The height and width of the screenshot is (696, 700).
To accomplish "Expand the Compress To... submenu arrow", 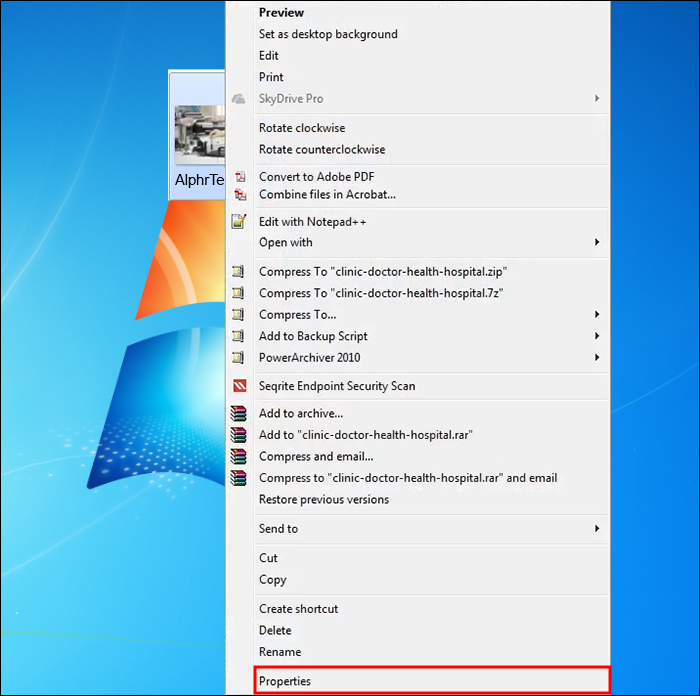I will click(x=597, y=314).
